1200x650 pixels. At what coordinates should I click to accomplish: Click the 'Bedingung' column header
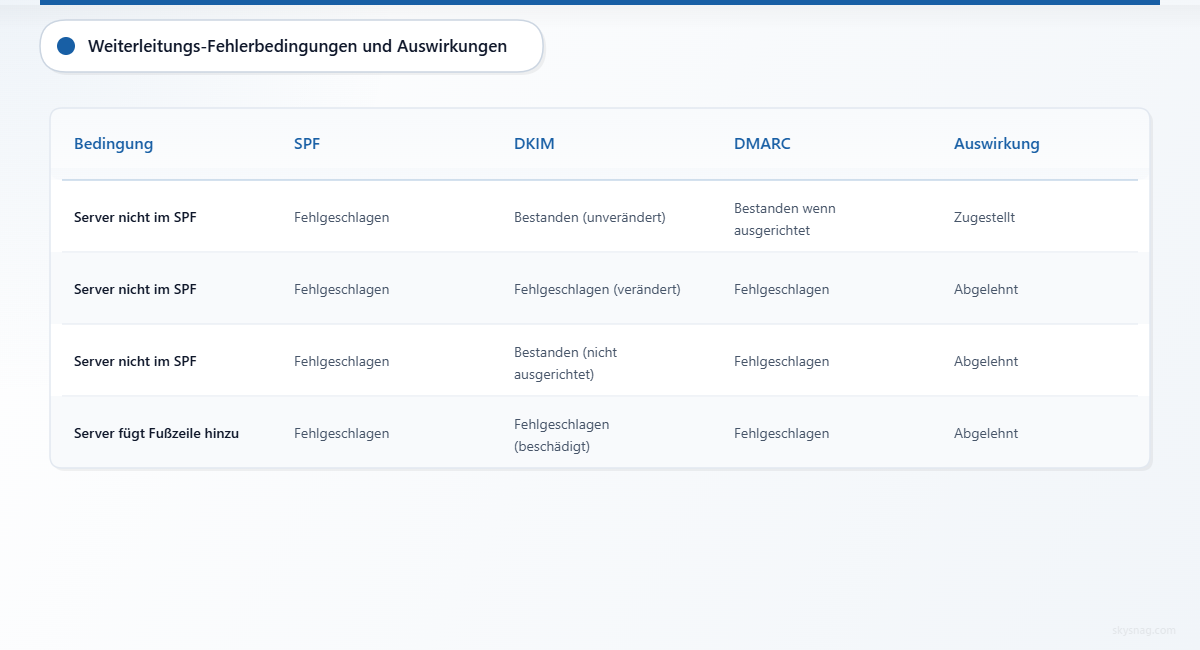[113, 144]
